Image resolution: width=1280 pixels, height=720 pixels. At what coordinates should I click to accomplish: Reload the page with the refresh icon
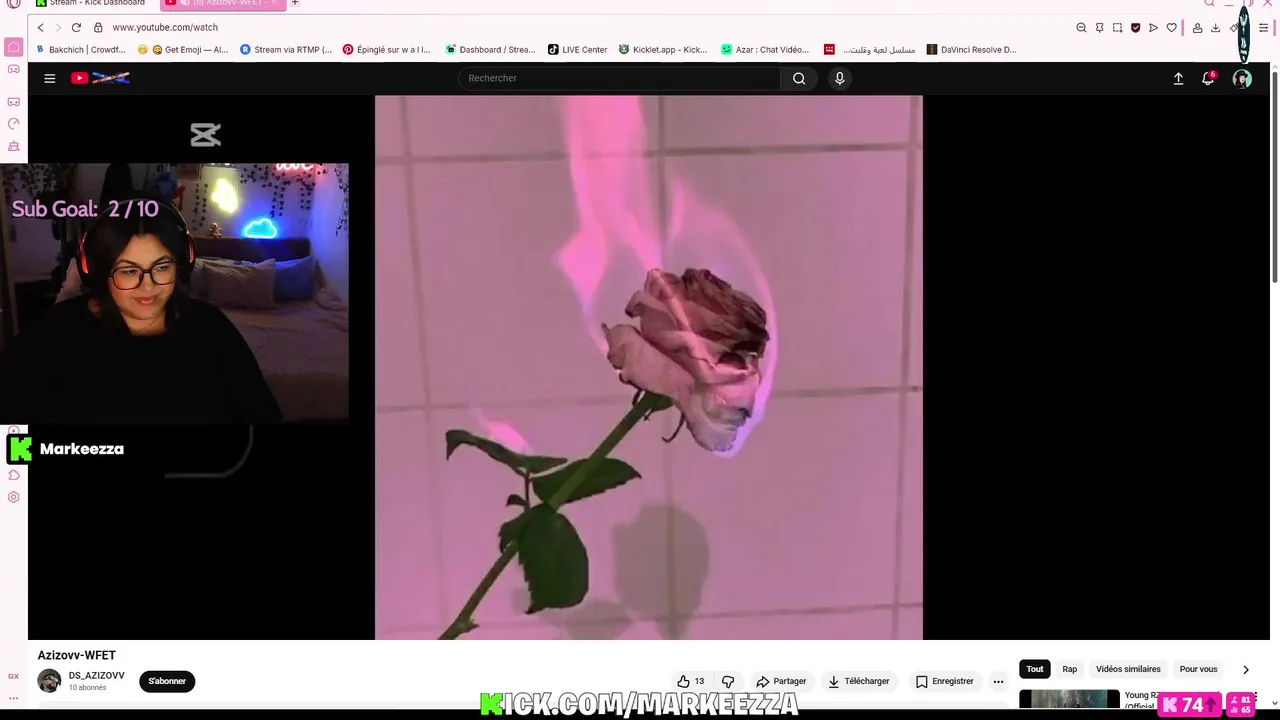(x=76, y=28)
